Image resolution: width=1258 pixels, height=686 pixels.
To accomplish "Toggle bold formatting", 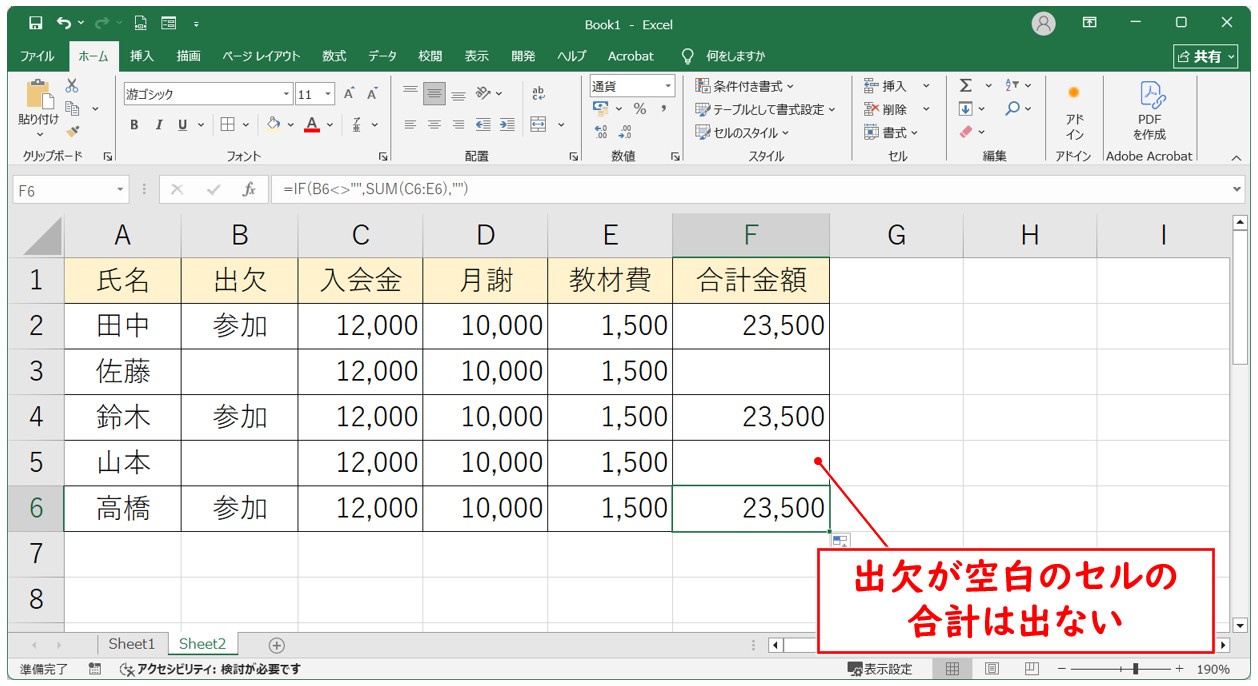I will (134, 125).
